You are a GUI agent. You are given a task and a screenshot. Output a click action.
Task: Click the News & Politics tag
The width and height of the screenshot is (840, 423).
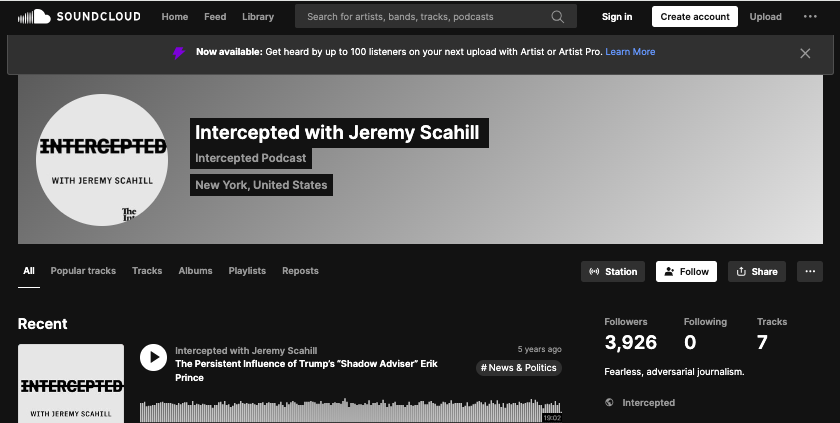tap(519, 368)
